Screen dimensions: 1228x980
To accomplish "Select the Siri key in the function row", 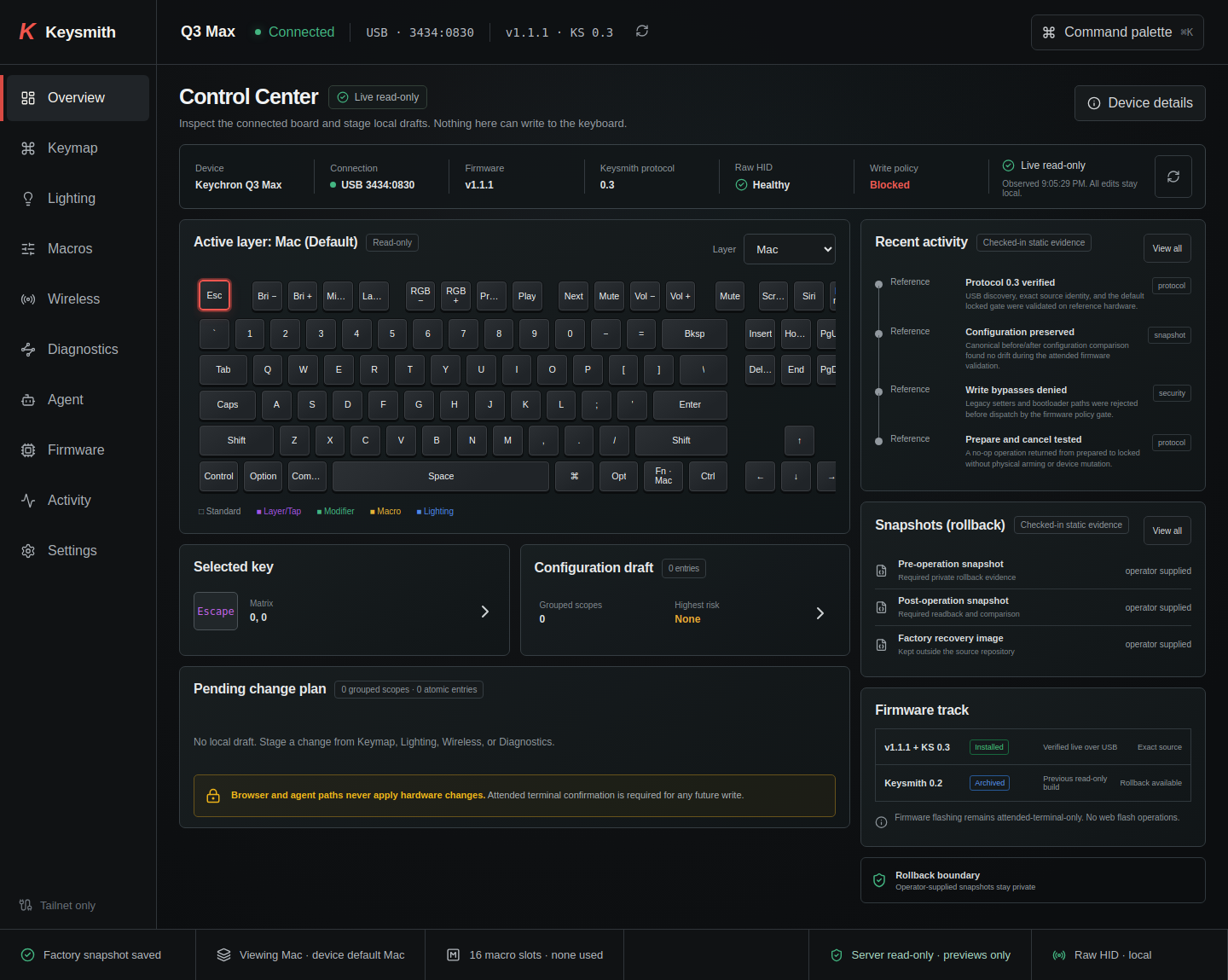I will point(809,296).
